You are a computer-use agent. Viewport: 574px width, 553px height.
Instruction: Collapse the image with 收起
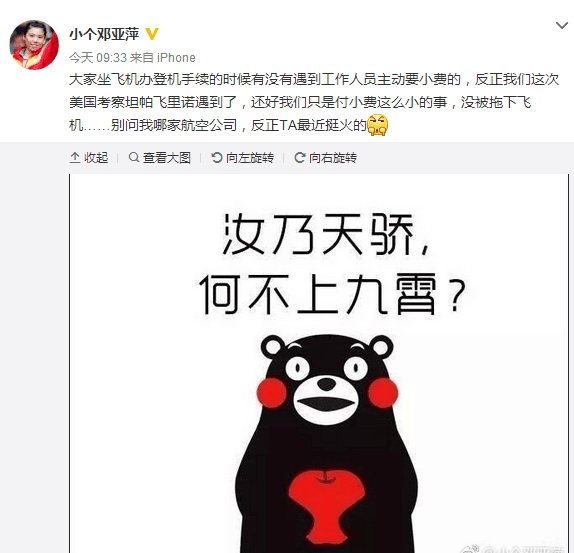click(x=89, y=158)
